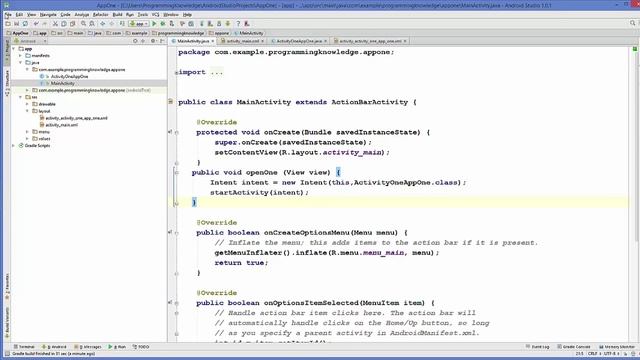Click the Help question mark icon
The image size is (640, 360).
[238, 24]
